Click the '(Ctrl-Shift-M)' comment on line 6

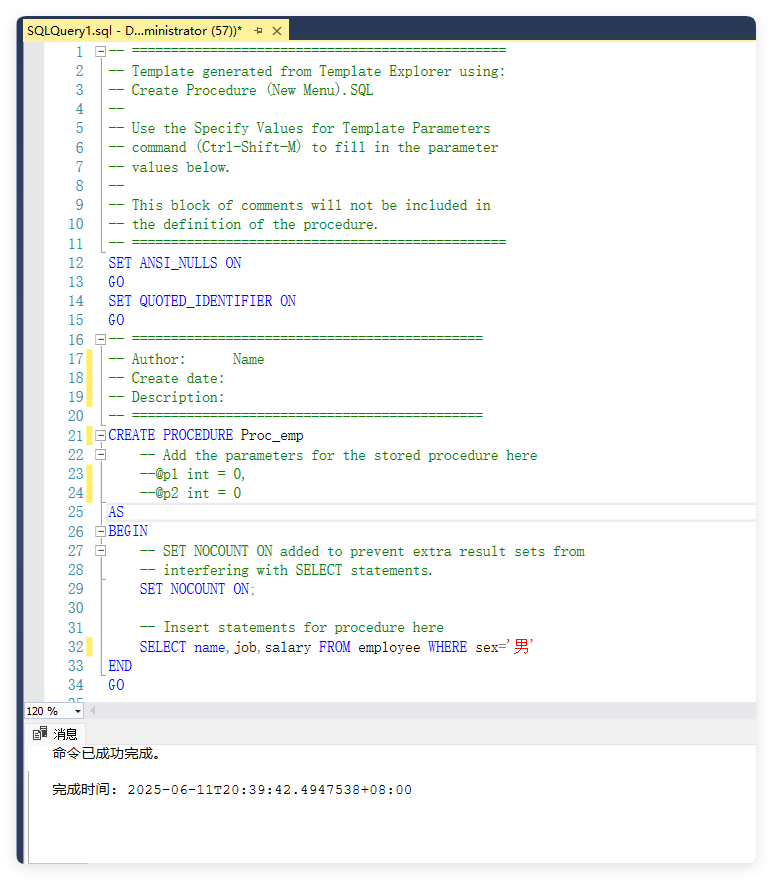click(x=249, y=147)
